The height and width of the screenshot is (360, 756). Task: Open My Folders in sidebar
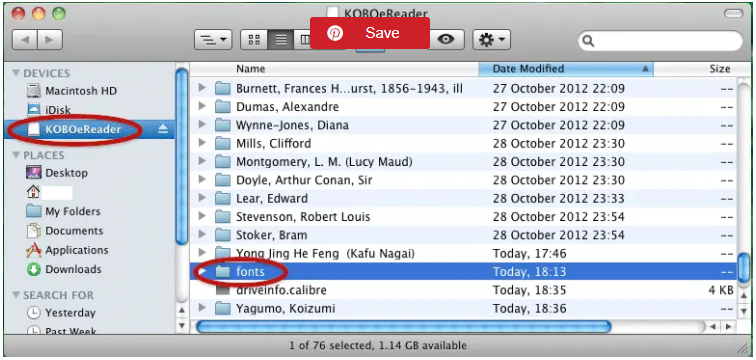(x=73, y=211)
